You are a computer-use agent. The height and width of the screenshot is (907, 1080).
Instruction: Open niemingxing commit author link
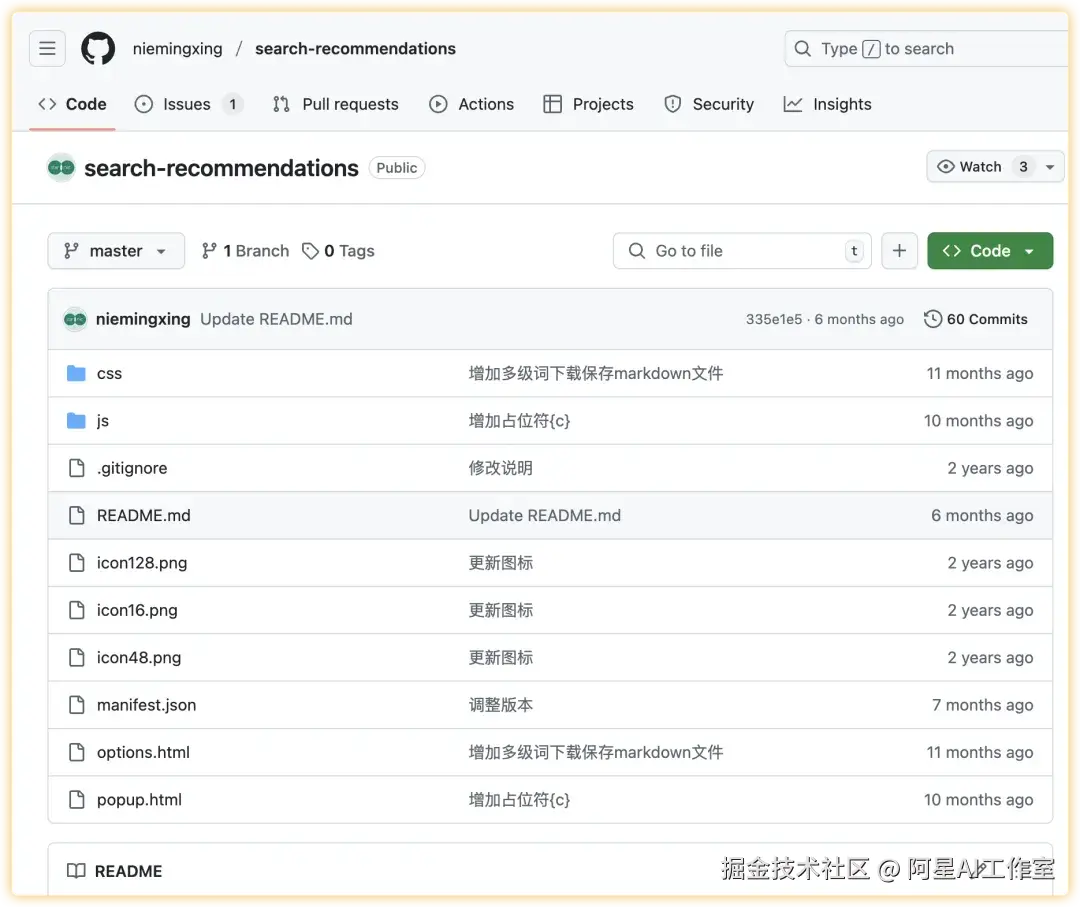143,319
